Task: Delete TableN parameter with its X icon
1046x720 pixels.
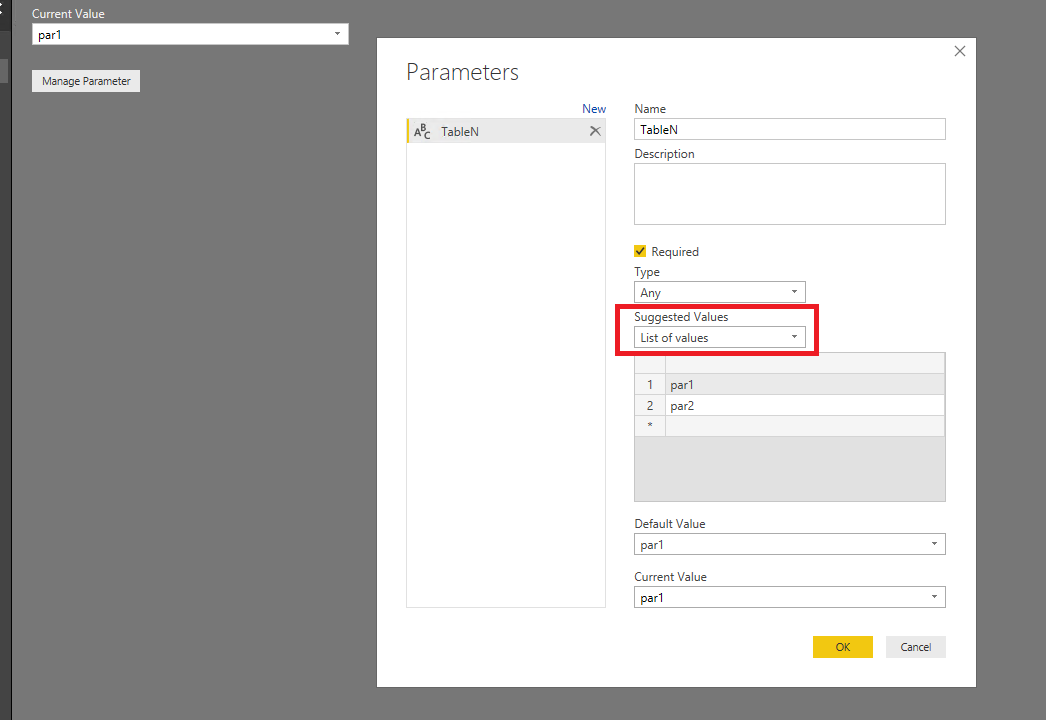Action: pyautogui.click(x=595, y=131)
